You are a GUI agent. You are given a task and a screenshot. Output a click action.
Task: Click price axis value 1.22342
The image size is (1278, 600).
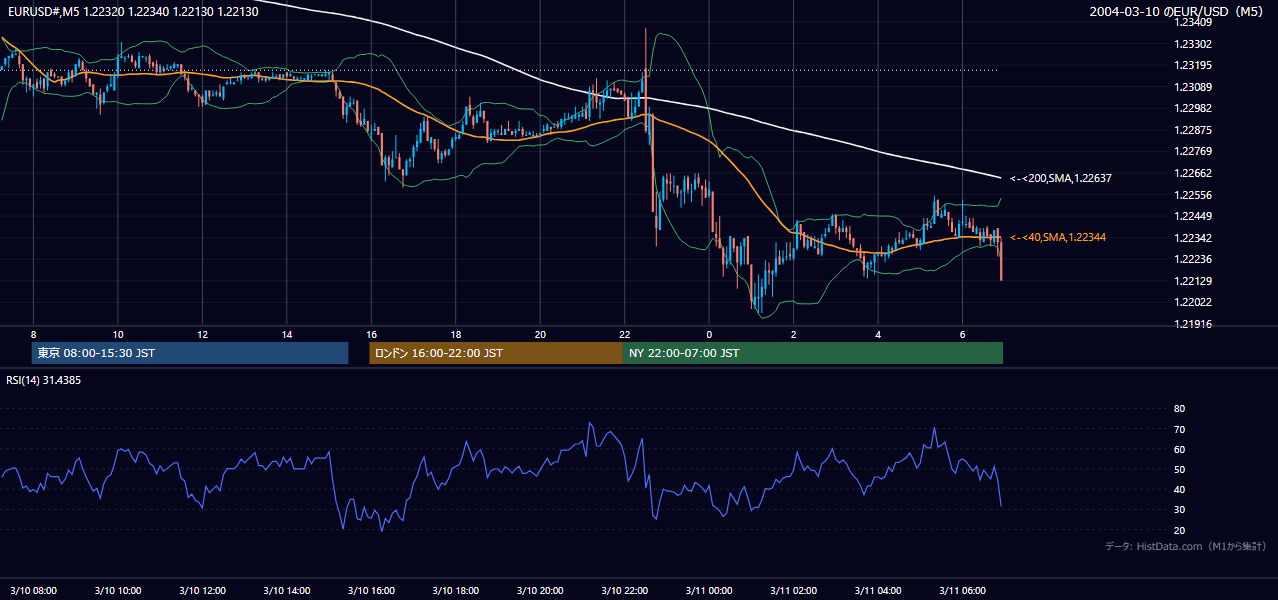1191,237
